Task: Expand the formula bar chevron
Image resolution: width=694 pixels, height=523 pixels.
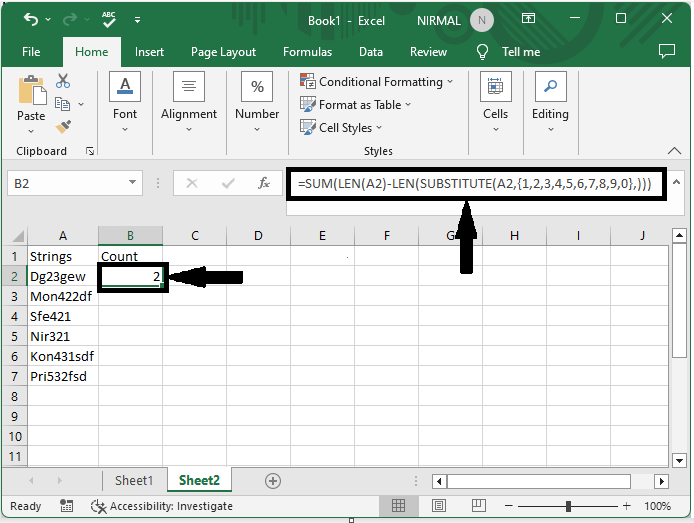Action: click(x=676, y=182)
